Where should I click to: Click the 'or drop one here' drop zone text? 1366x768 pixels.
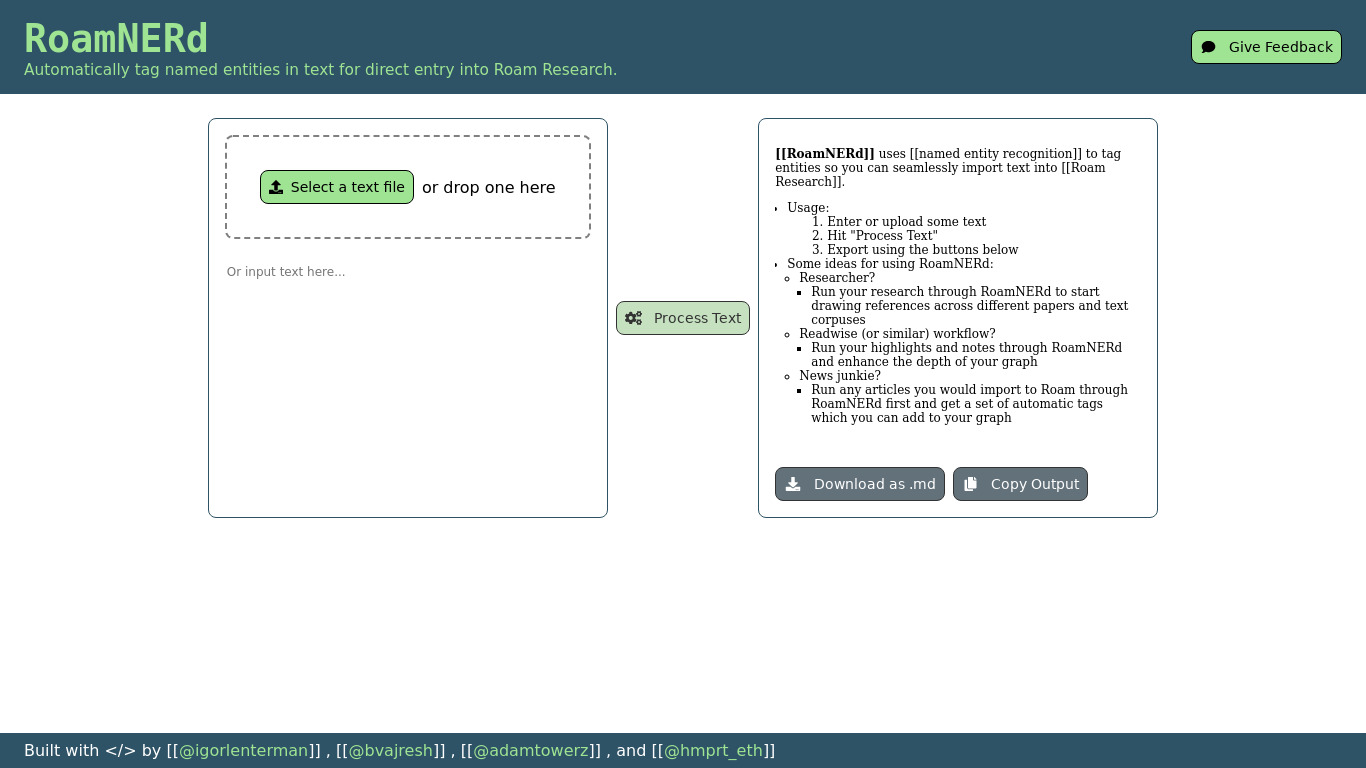pos(489,187)
